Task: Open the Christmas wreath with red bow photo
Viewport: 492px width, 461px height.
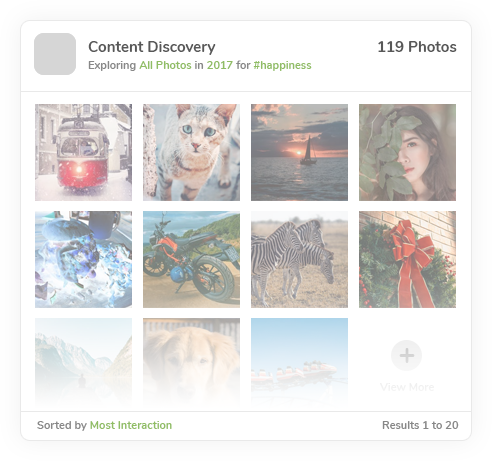Action: 407,259
